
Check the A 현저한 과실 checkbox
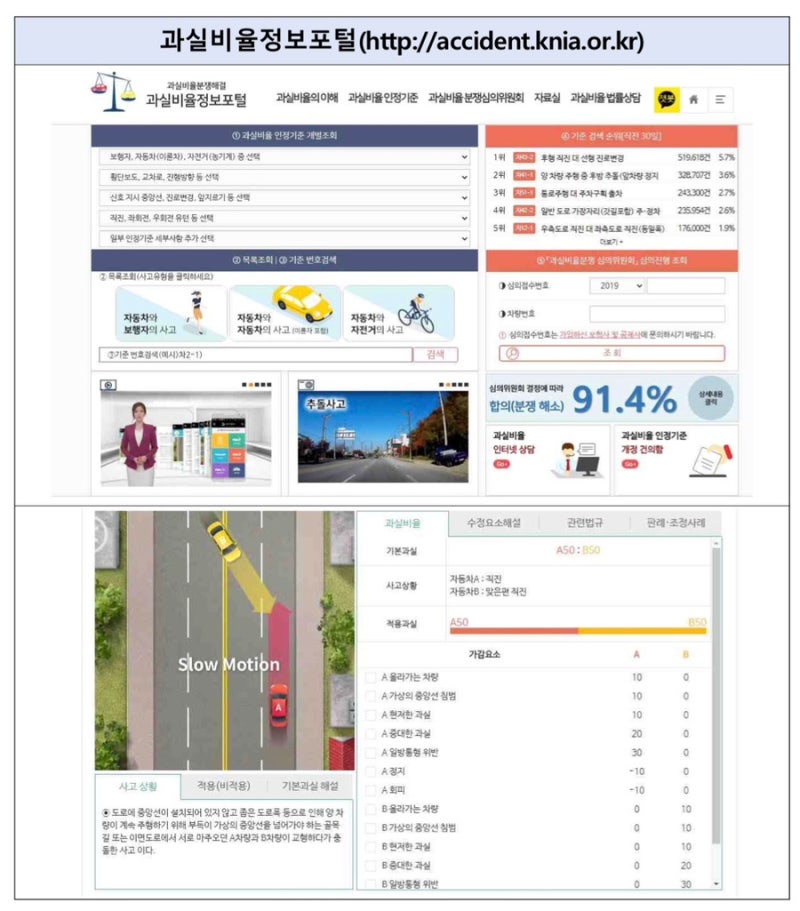pos(370,715)
